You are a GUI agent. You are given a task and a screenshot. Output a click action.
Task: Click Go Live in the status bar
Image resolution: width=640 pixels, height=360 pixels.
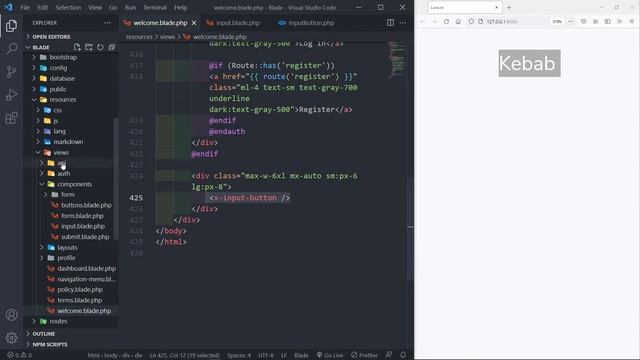[x=330, y=355]
